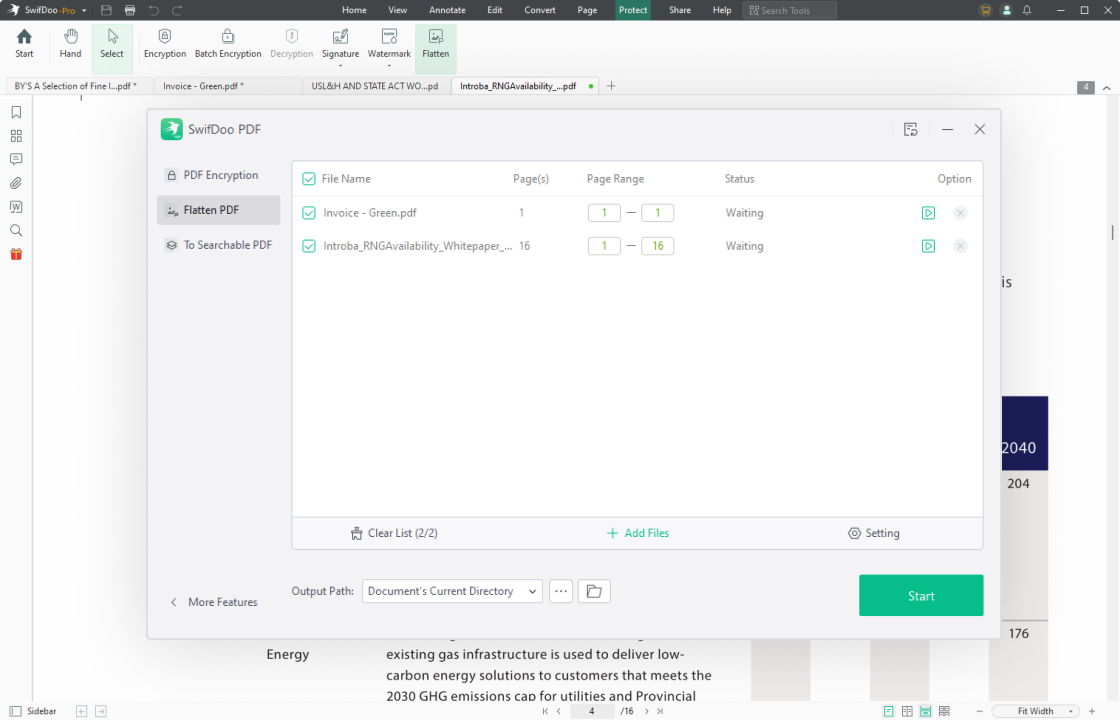Open the bookmark sidebar panel
This screenshot has height=724, width=1120.
pyautogui.click(x=16, y=112)
